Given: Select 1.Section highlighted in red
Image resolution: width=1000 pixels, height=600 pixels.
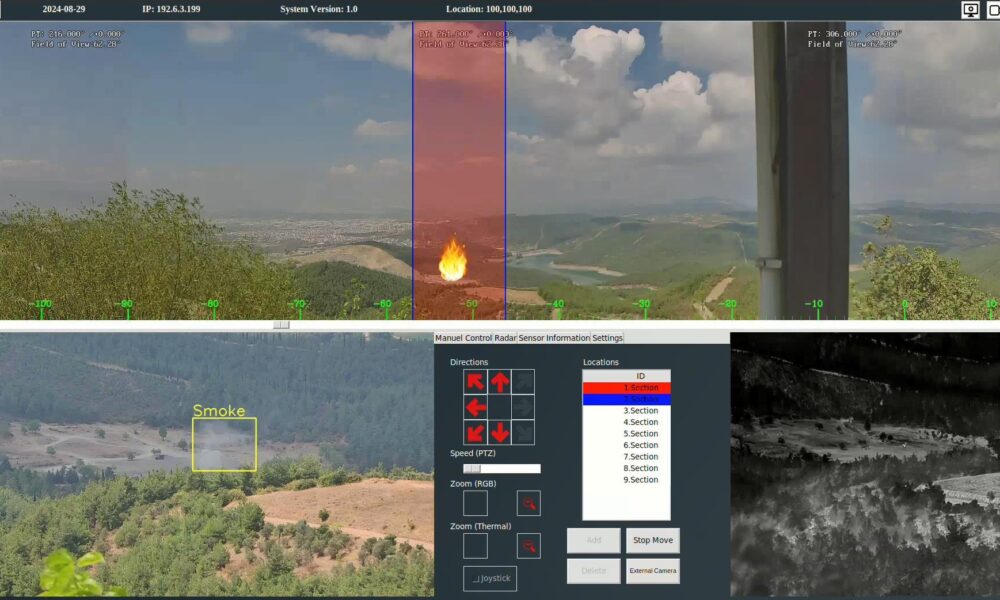Looking at the screenshot, I should pos(627,387).
